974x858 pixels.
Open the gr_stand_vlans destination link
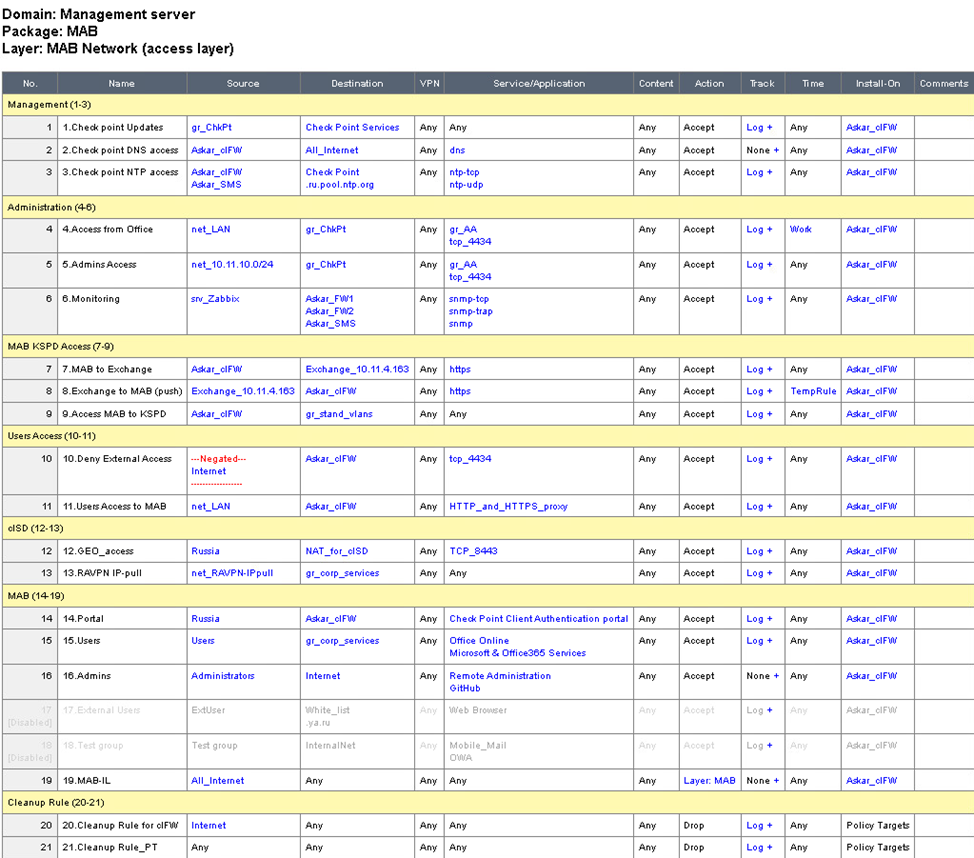(x=339, y=414)
